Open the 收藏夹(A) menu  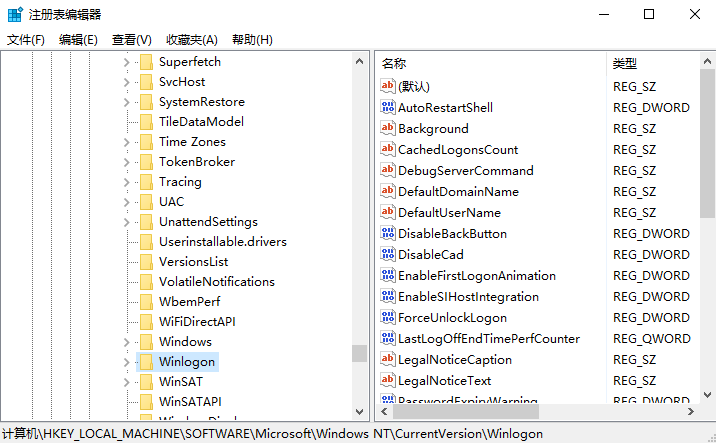[192, 40]
